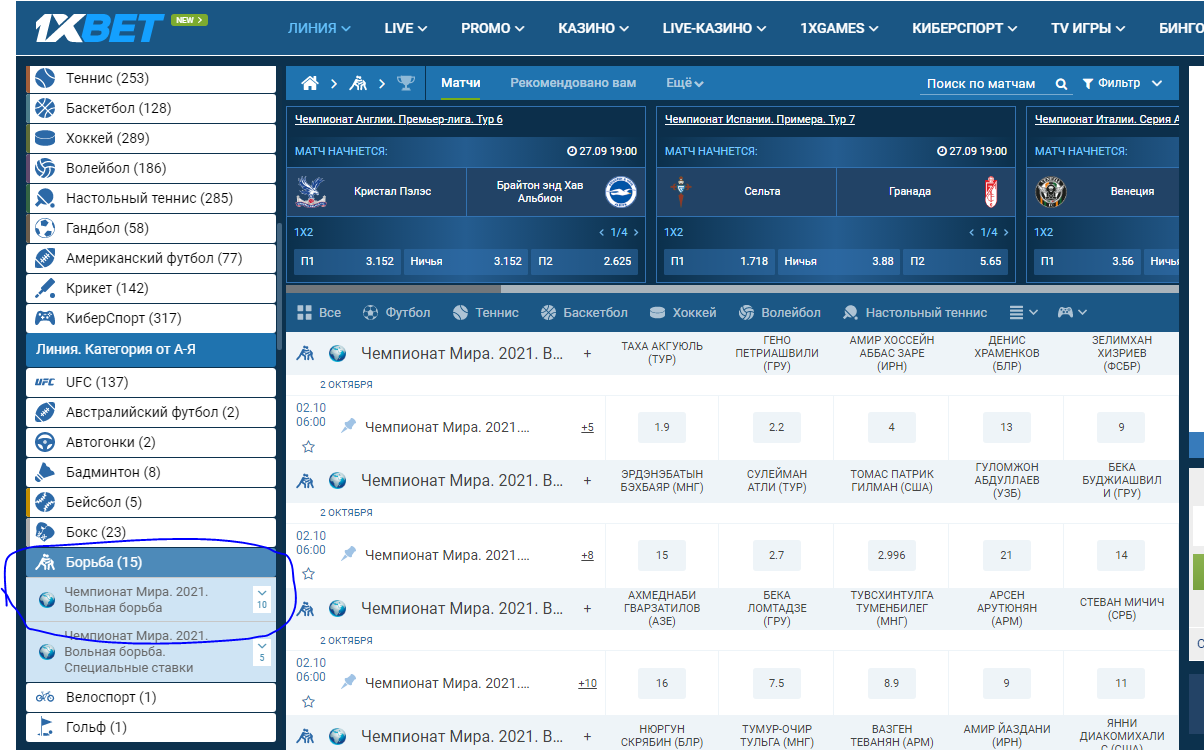The width and height of the screenshot is (1204, 750).
Task: Open the LIVE dropdown menu
Action: (x=406, y=28)
